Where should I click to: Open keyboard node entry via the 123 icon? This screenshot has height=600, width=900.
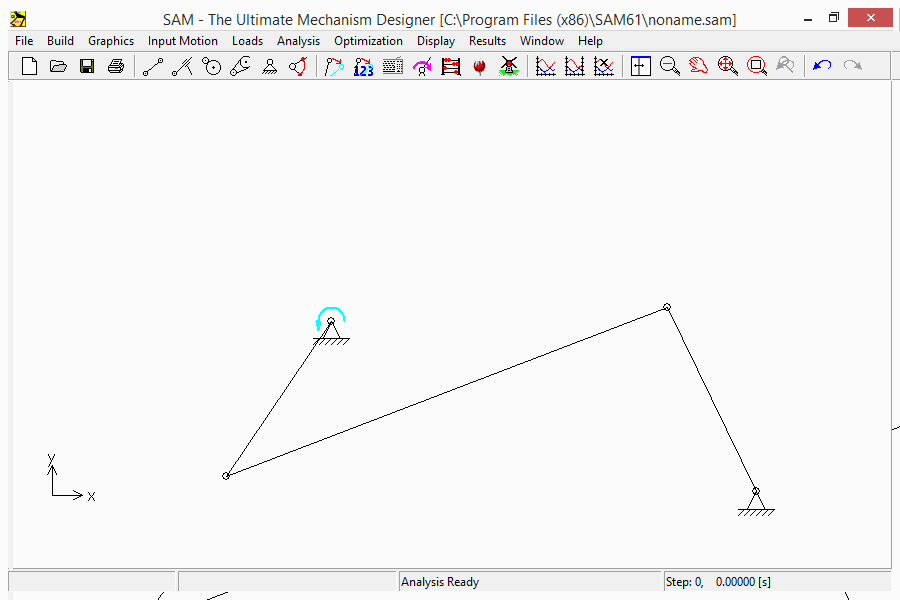point(363,65)
